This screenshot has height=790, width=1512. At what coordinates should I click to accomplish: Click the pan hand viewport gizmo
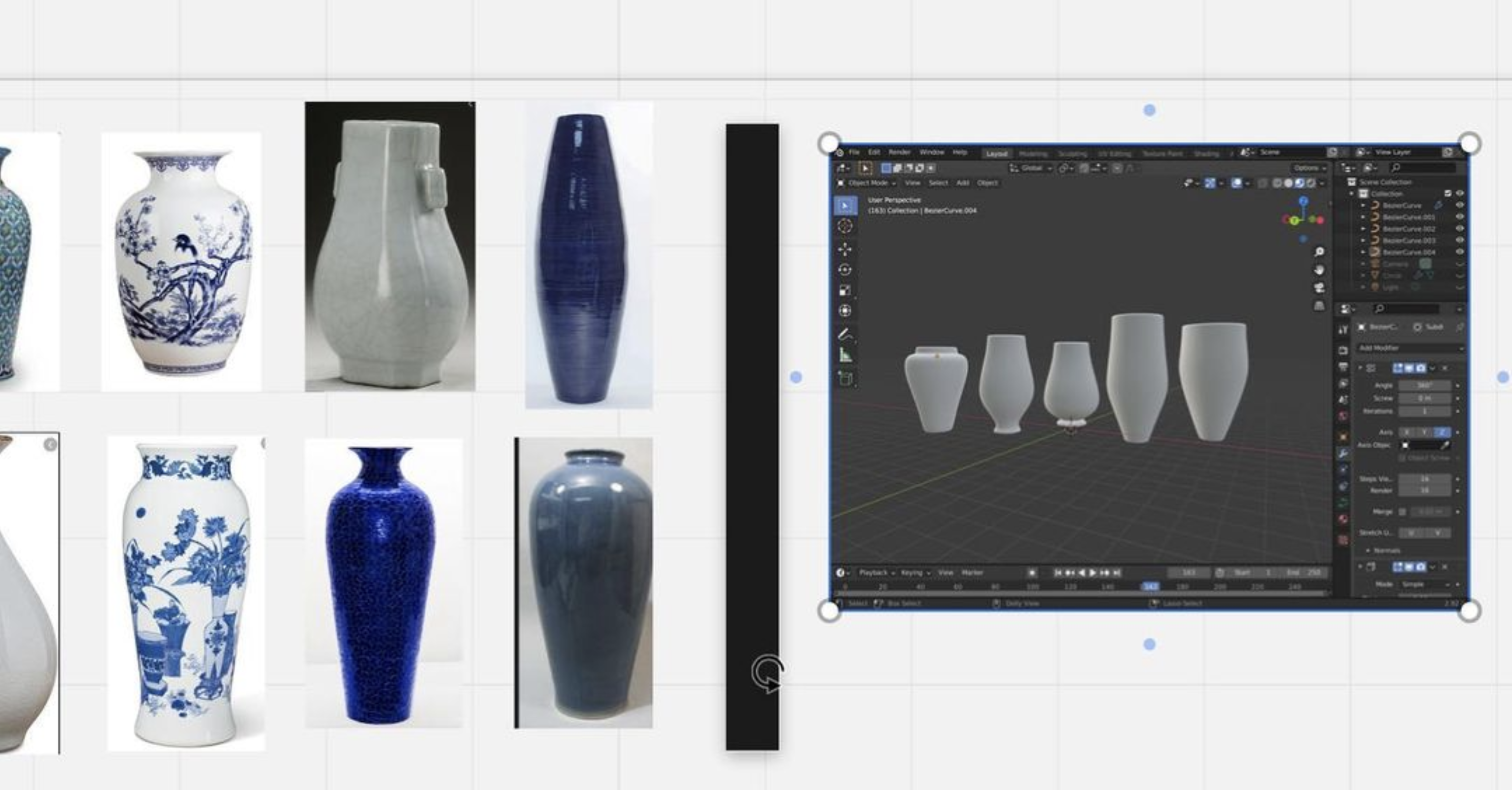pyautogui.click(x=1319, y=270)
